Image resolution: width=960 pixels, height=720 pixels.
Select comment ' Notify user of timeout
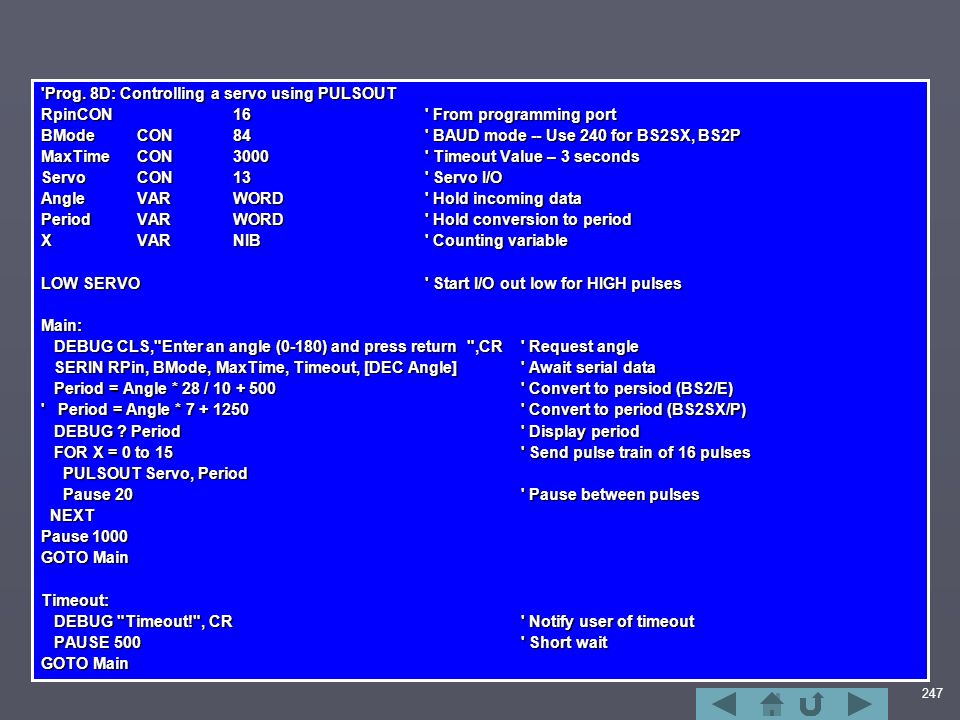607,621
